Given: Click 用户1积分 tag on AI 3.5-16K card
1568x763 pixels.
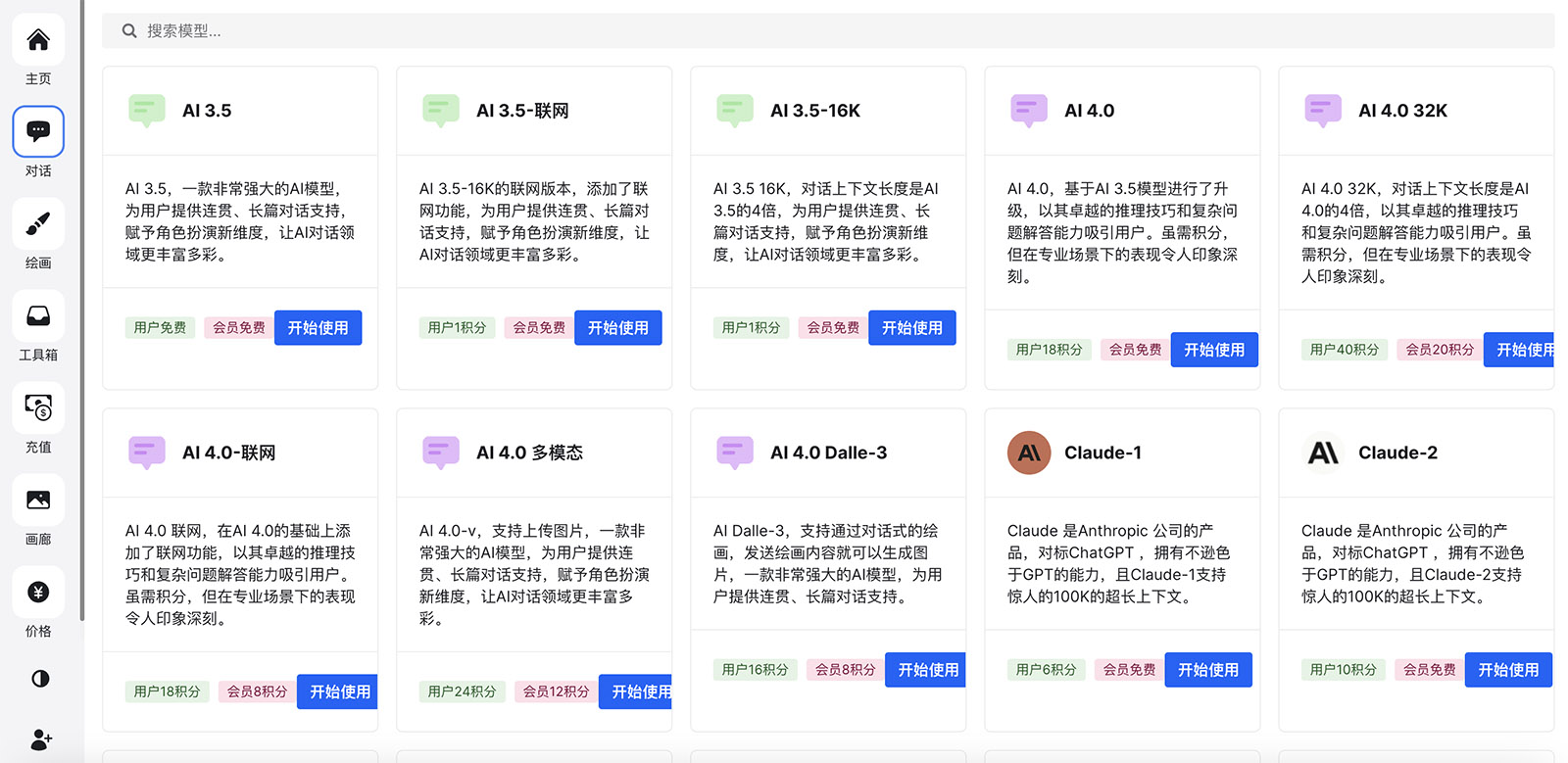Looking at the screenshot, I should 752,328.
